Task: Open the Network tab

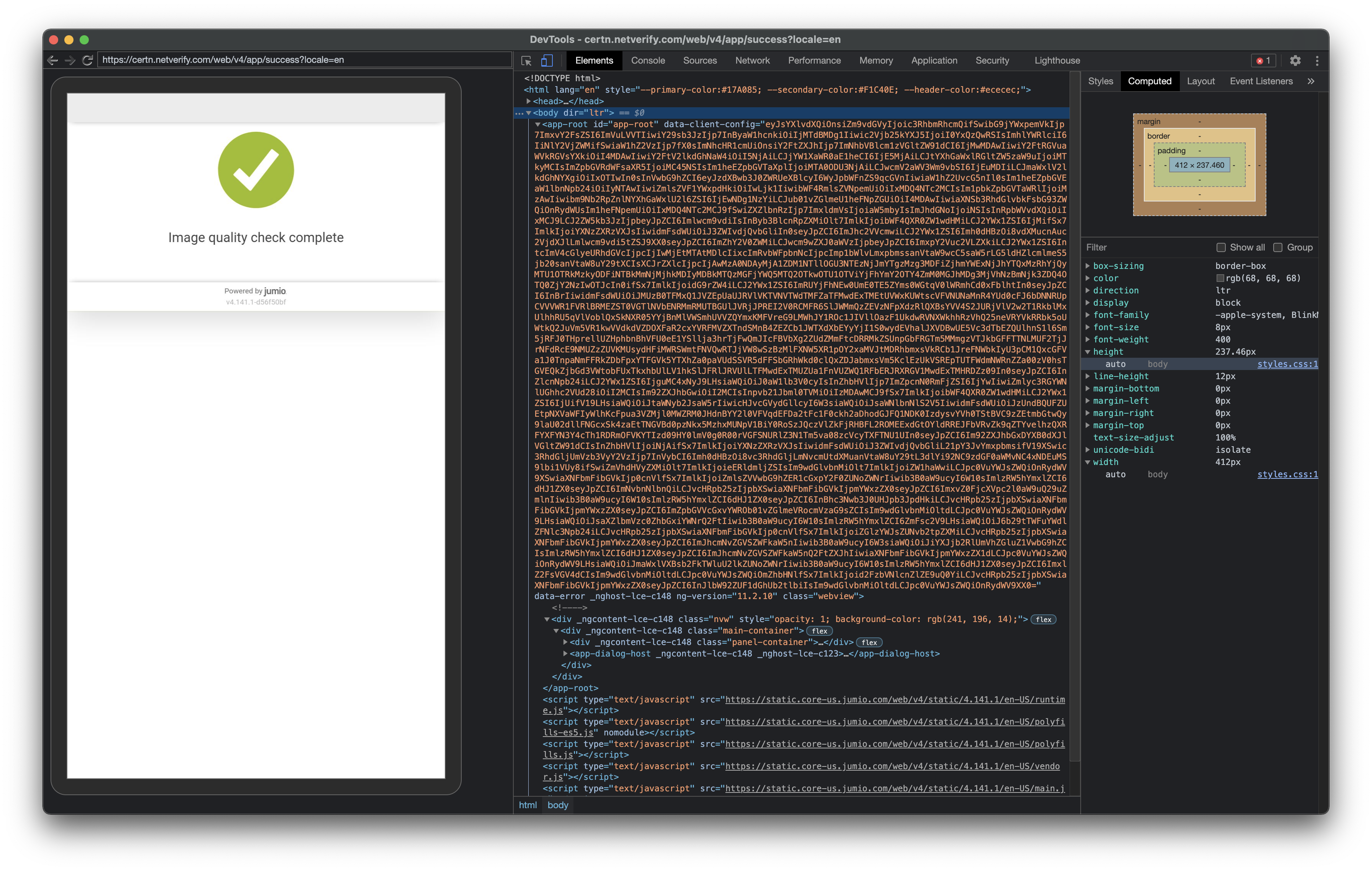Action: pyautogui.click(x=752, y=61)
